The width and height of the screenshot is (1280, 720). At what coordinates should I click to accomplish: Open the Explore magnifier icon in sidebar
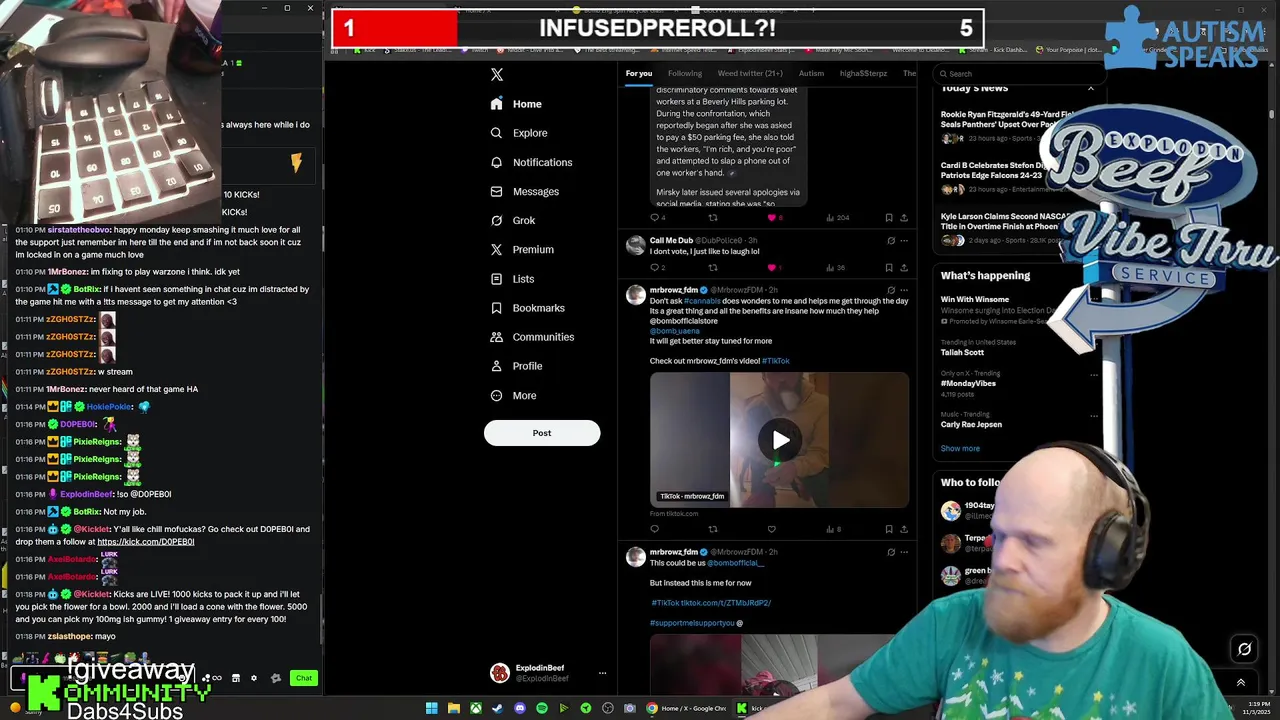tap(497, 133)
